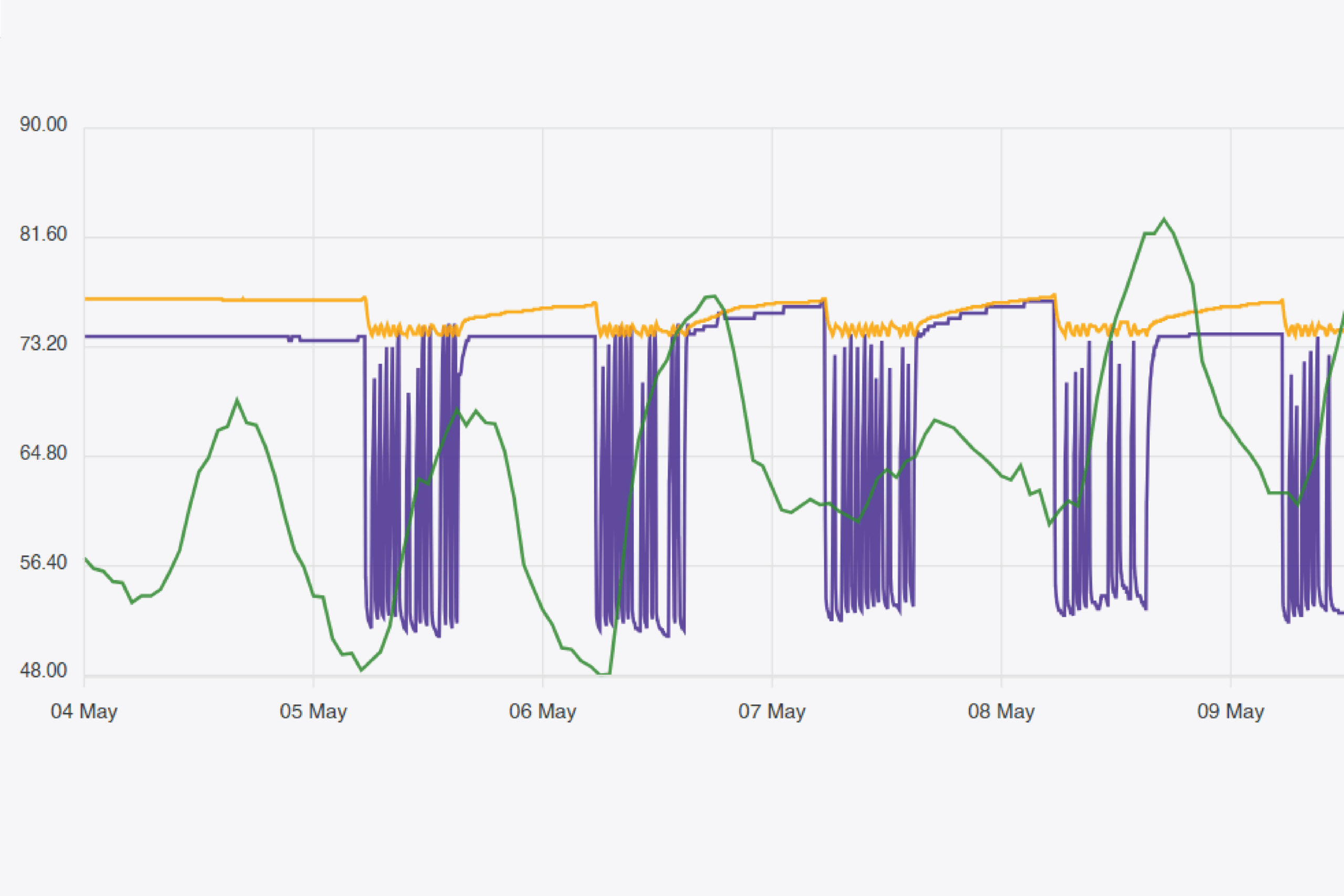Click green line peak on 04 May afternoon
This screenshot has height=896, width=1344.
pyautogui.click(x=237, y=400)
